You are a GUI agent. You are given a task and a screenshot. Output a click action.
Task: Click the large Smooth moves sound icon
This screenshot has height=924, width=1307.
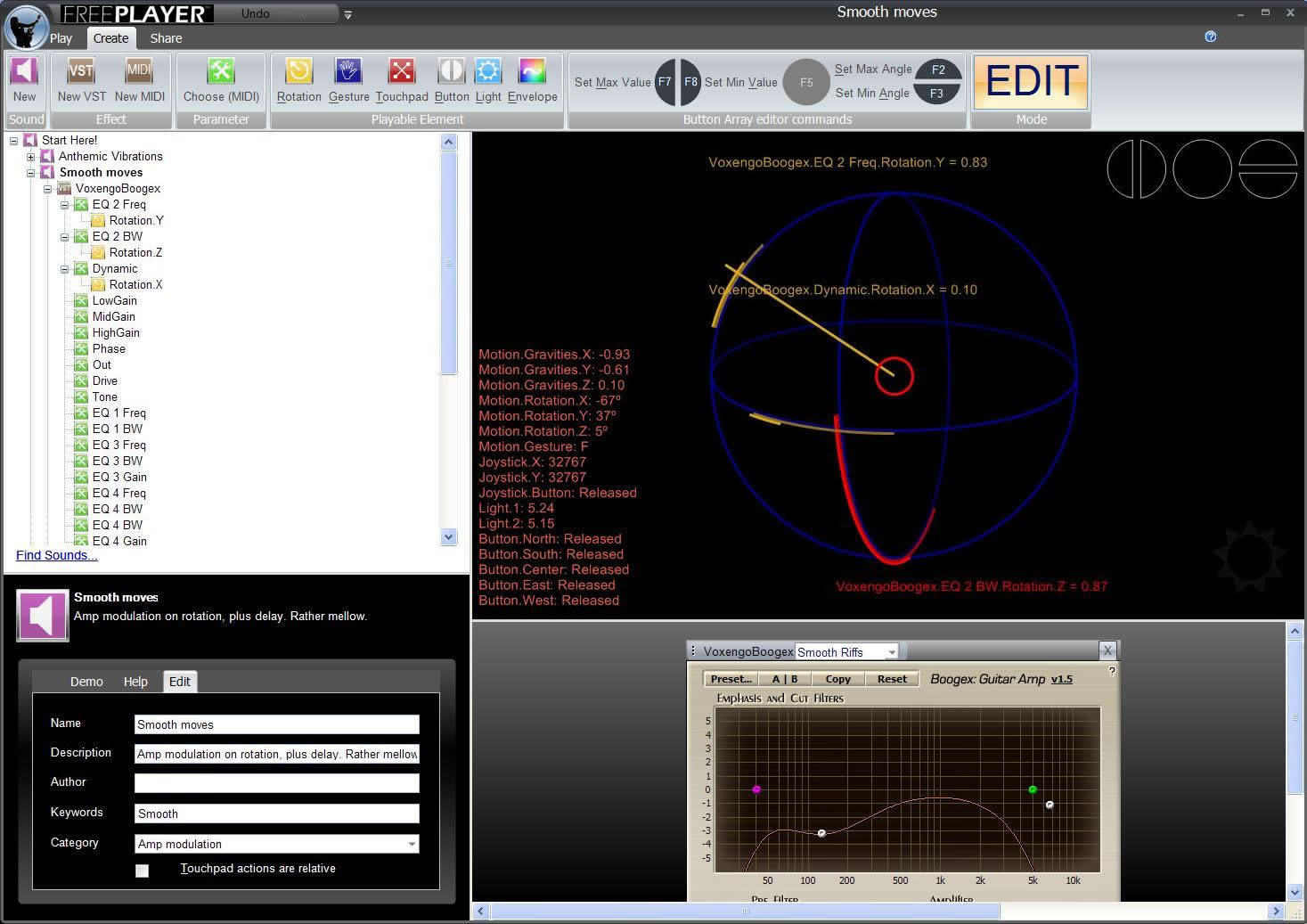tap(43, 615)
